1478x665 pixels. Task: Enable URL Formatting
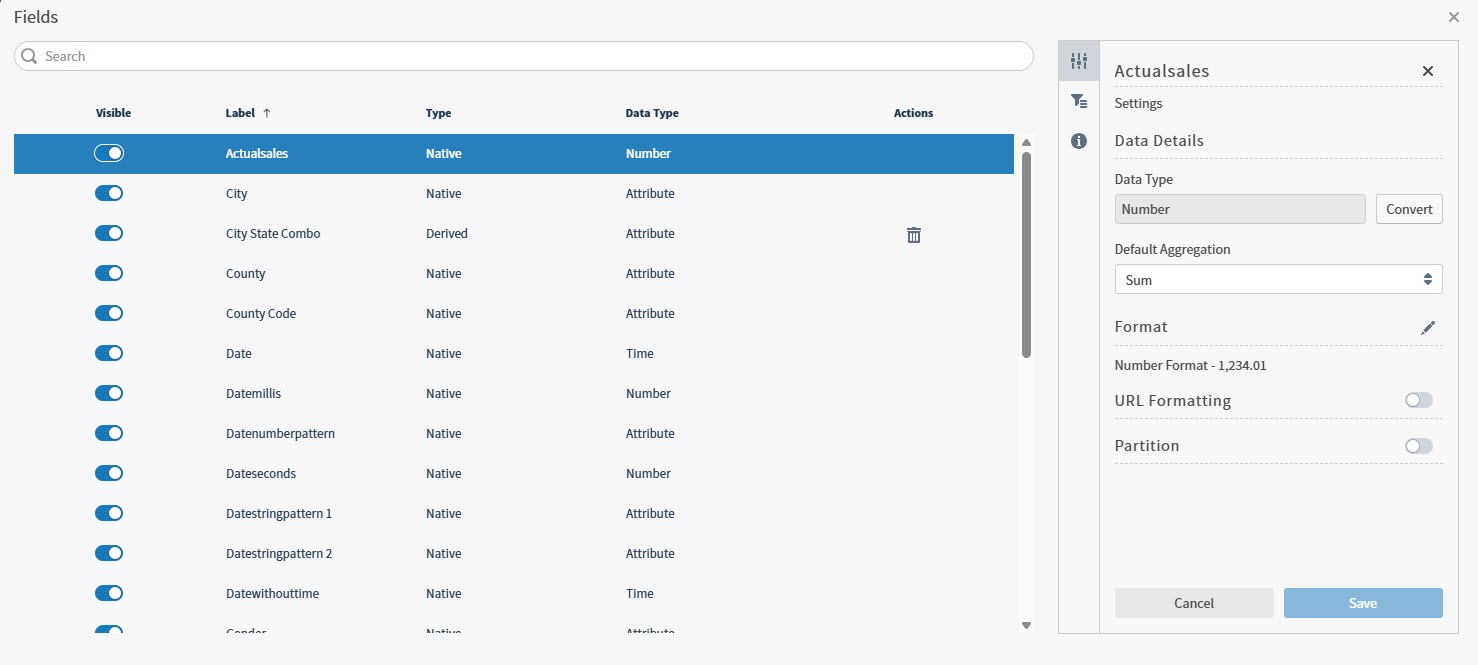[x=1418, y=400]
